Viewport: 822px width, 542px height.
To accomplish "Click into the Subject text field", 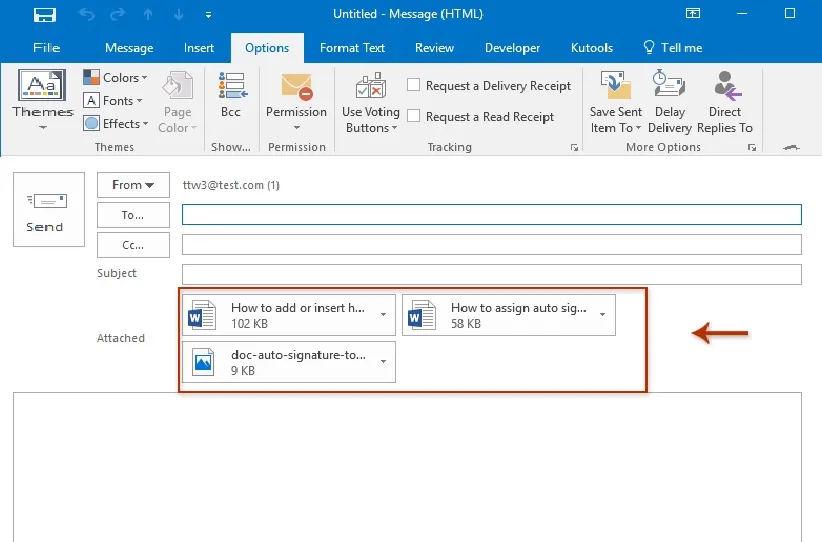I will 491,275.
